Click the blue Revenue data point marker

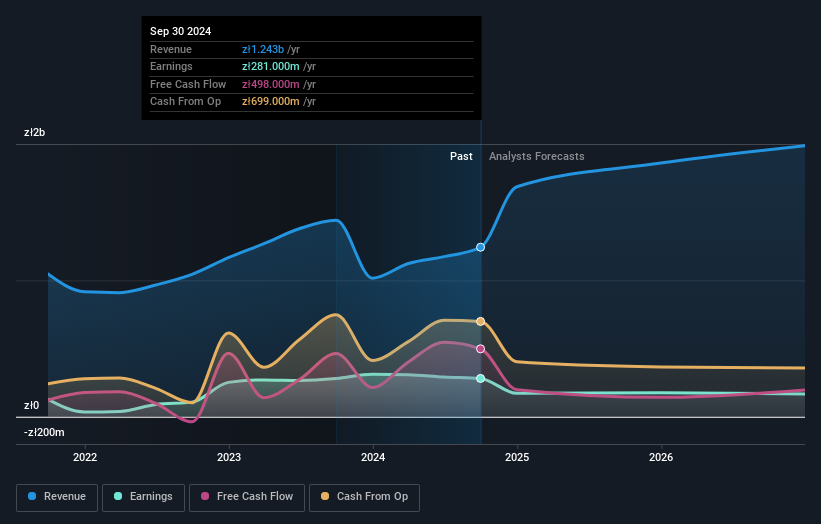click(480, 247)
